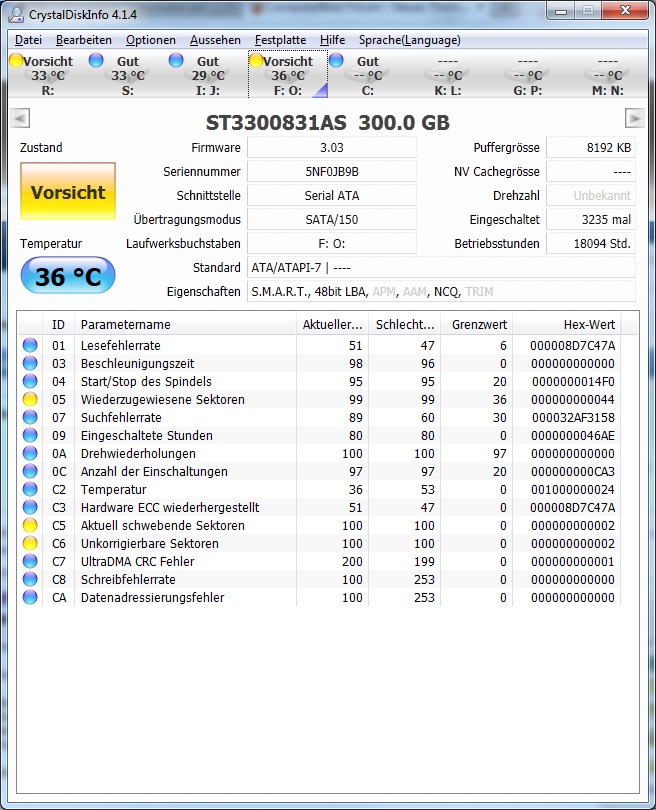
Task: Open the Hilfe menu
Action: [x=333, y=40]
